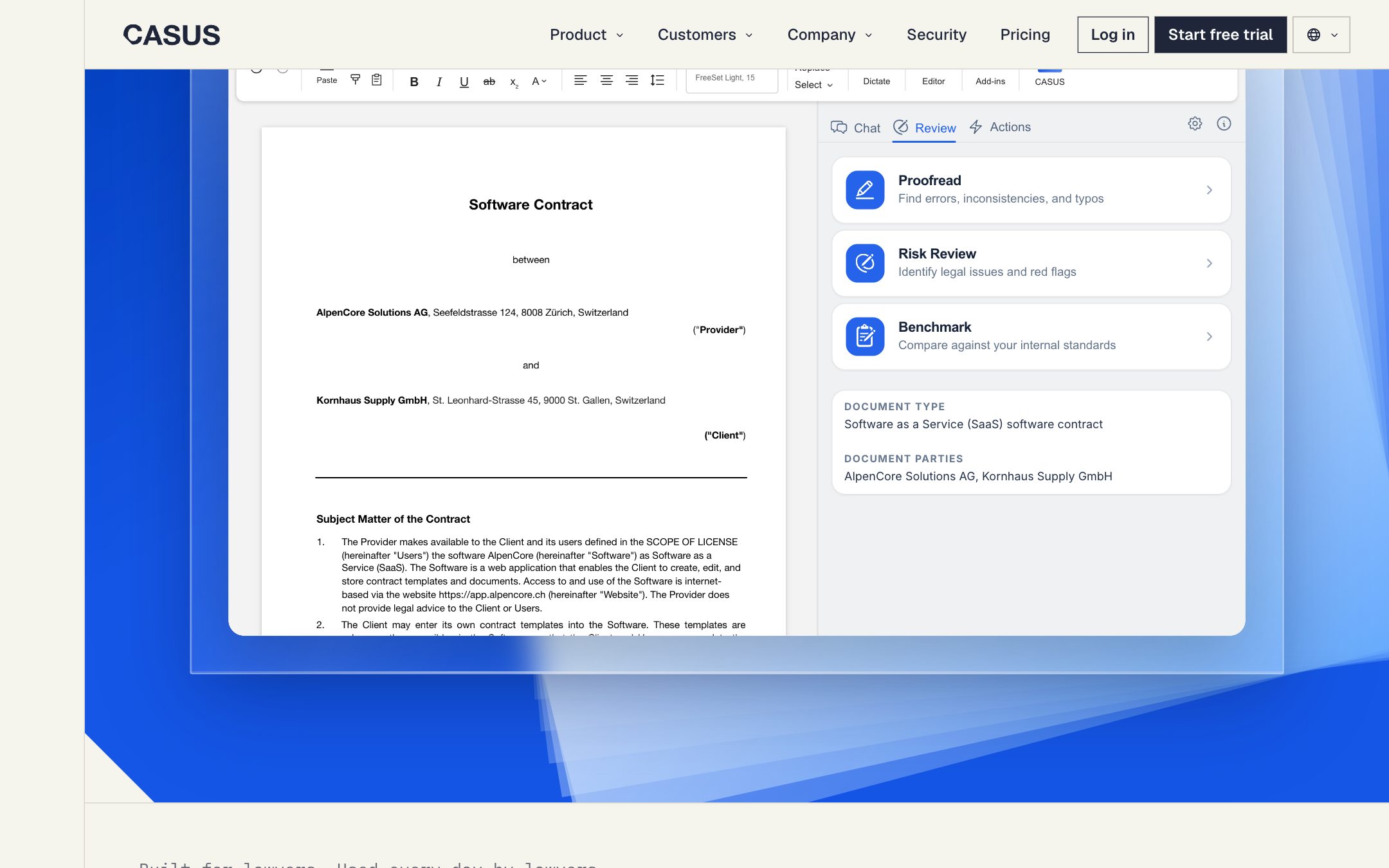Toggle strikethrough formatting

(x=489, y=82)
